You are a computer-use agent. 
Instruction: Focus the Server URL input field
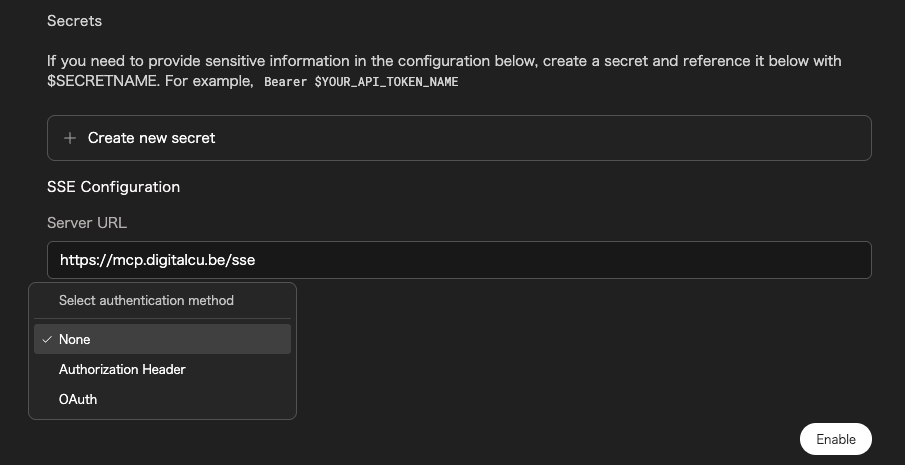coord(459,260)
